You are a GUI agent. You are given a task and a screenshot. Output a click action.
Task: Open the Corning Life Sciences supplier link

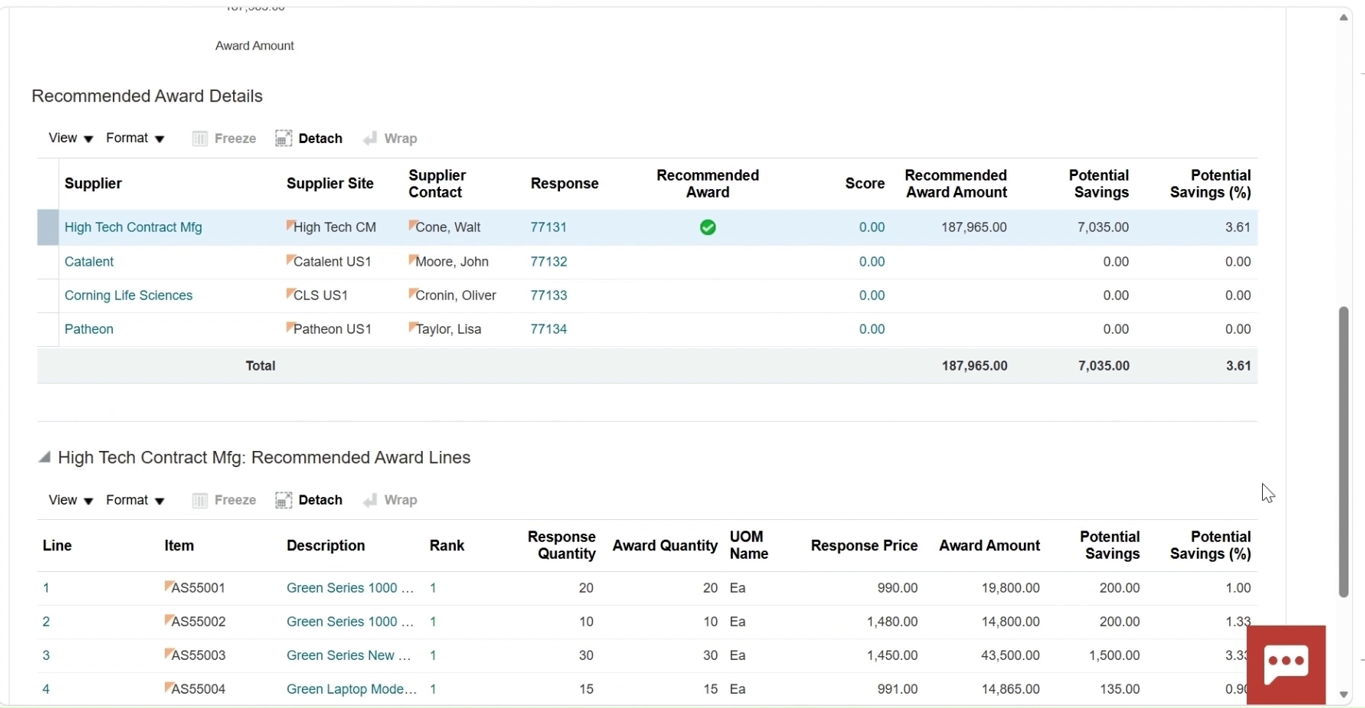coord(128,295)
